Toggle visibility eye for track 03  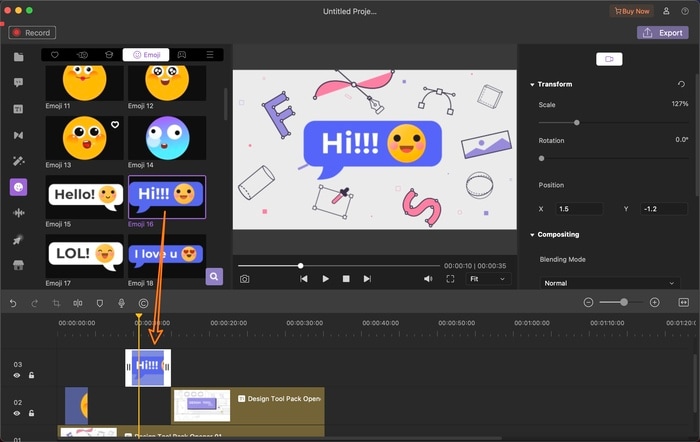click(17, 375)
